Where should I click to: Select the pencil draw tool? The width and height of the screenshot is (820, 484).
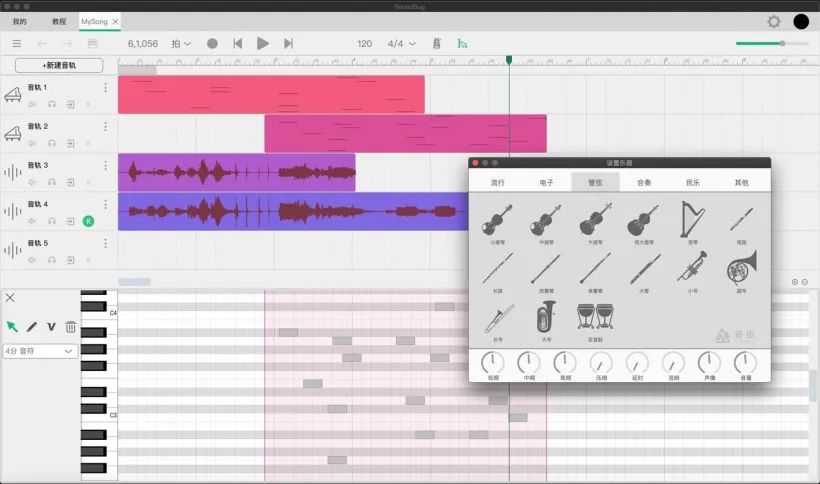tap(31, 327)
